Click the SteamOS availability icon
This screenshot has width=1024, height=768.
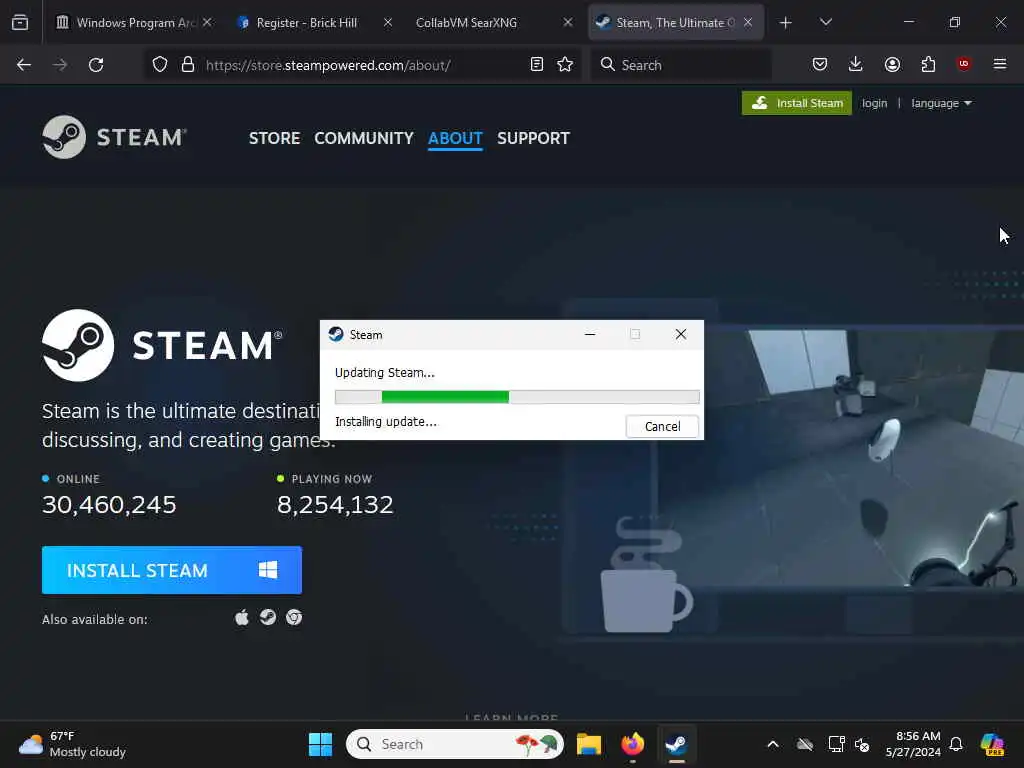pyautogui.click(x=268, y=617)
